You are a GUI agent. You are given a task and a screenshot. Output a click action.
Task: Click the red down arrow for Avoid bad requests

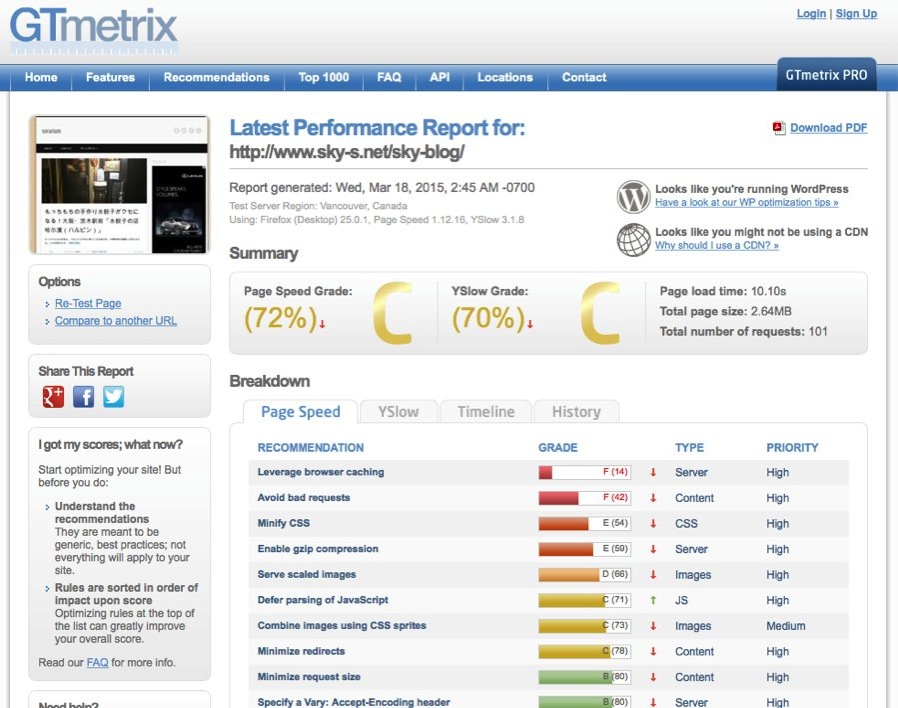(653, 498)
